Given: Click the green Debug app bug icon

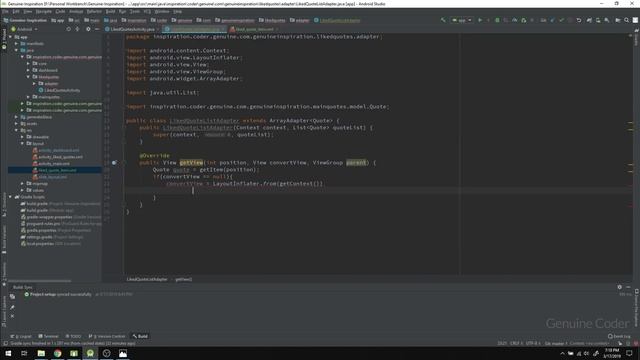Looking at the screenshot, I should pyautogui.click(x=497, y=20).
